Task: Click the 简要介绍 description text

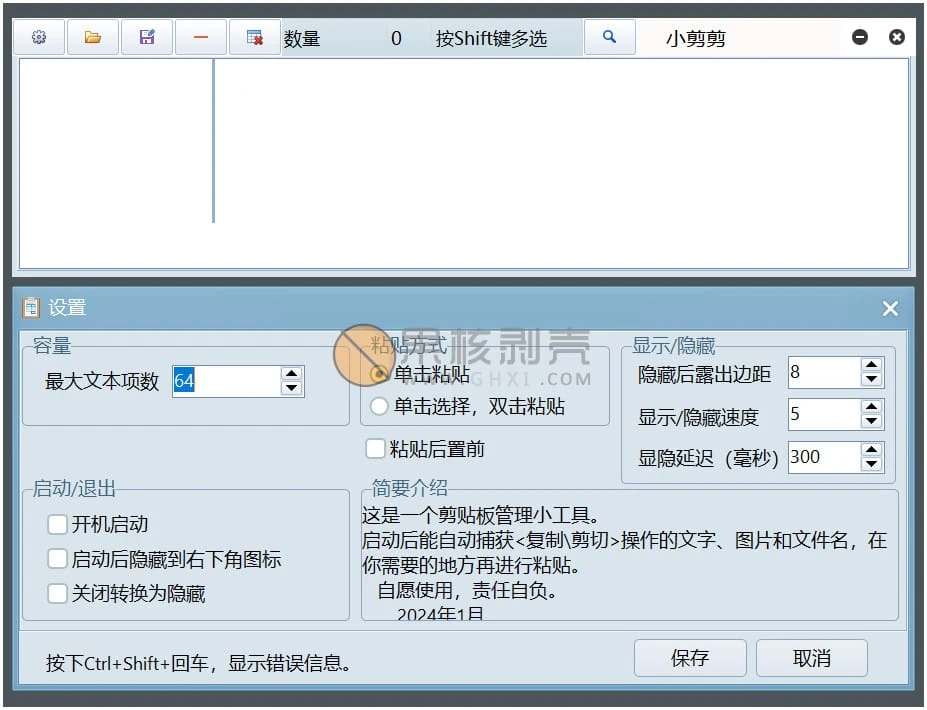Action: (624, 563)
